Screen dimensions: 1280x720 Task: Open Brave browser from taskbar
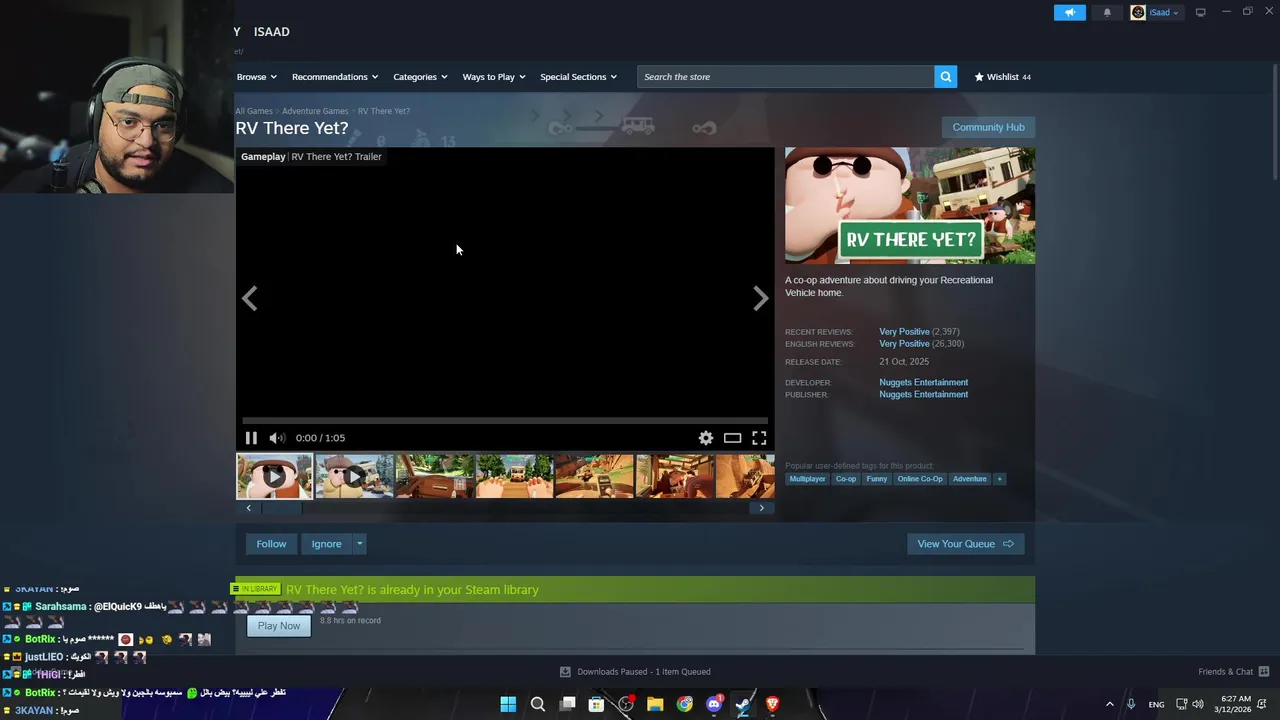point(772,704)
